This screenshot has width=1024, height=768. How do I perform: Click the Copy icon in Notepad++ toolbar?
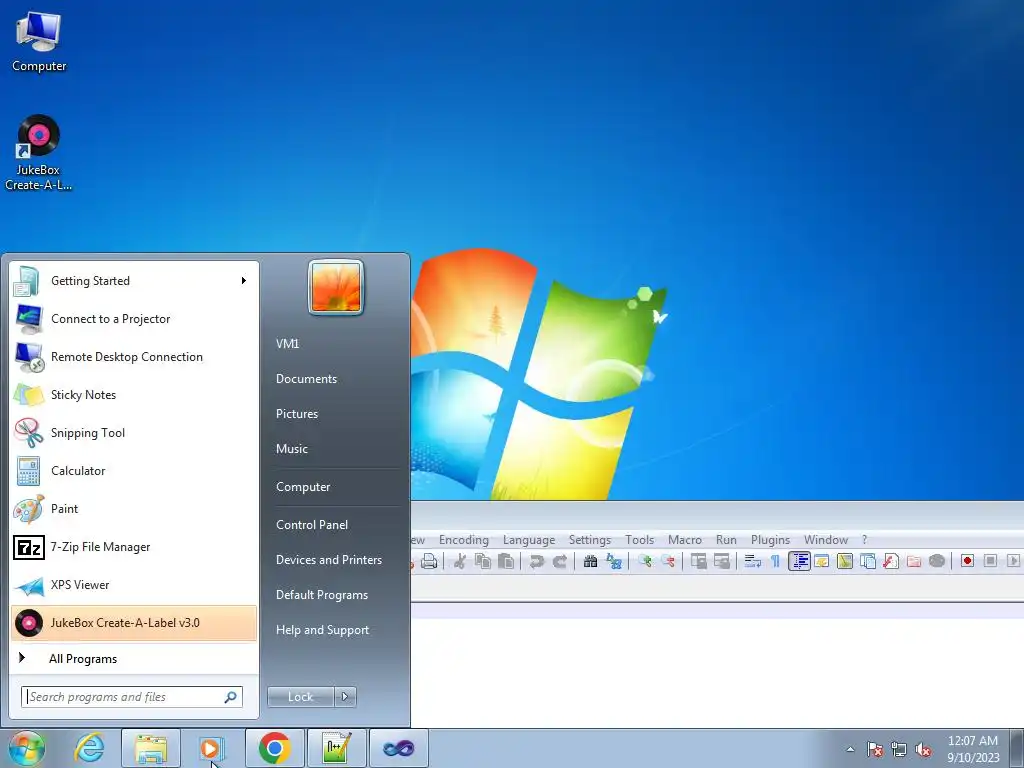pyautogui.click(x=483, y=561)
